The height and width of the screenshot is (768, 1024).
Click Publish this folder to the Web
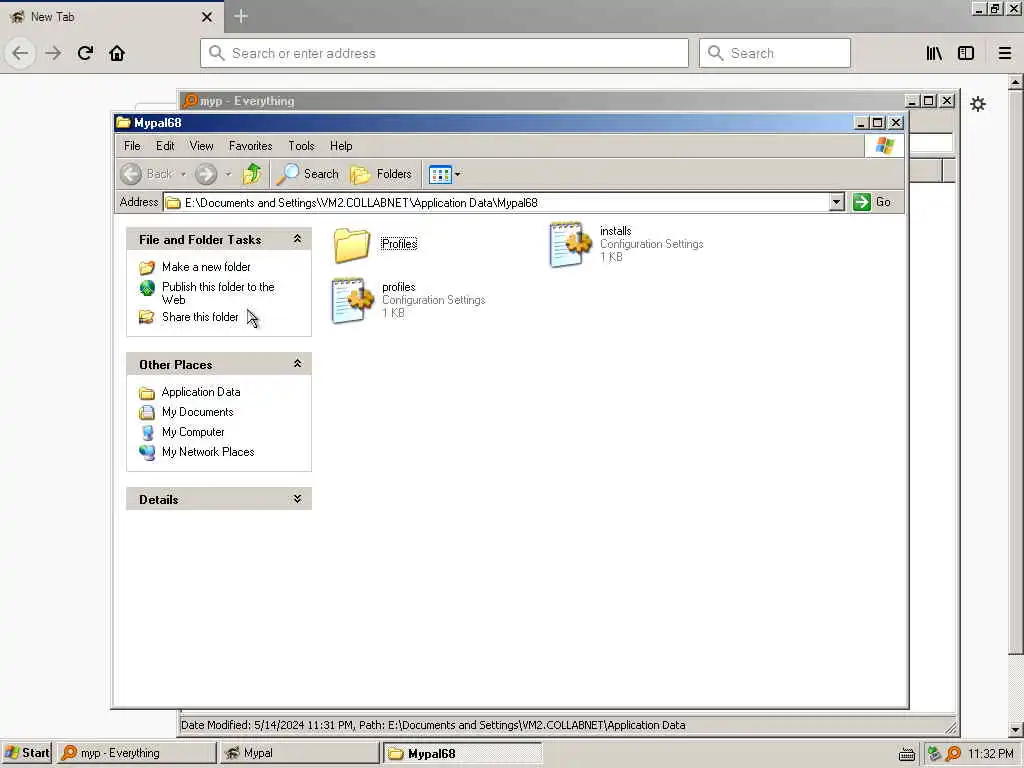point(218,293)
